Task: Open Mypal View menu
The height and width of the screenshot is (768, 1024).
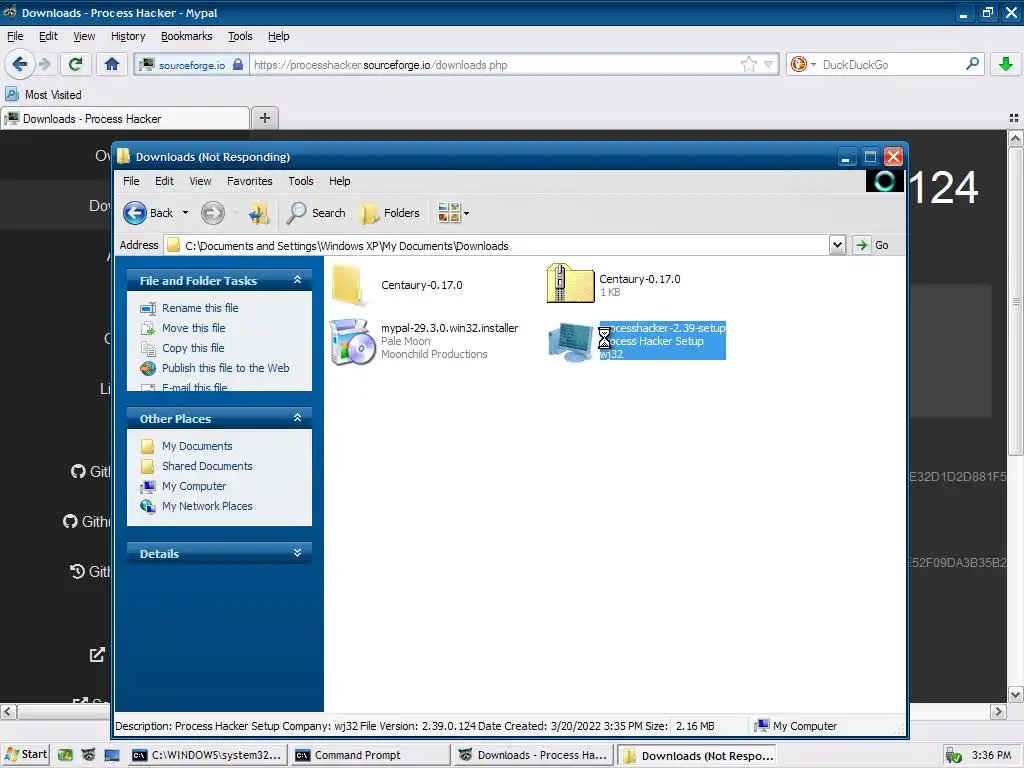Action: tap(84, 36)
